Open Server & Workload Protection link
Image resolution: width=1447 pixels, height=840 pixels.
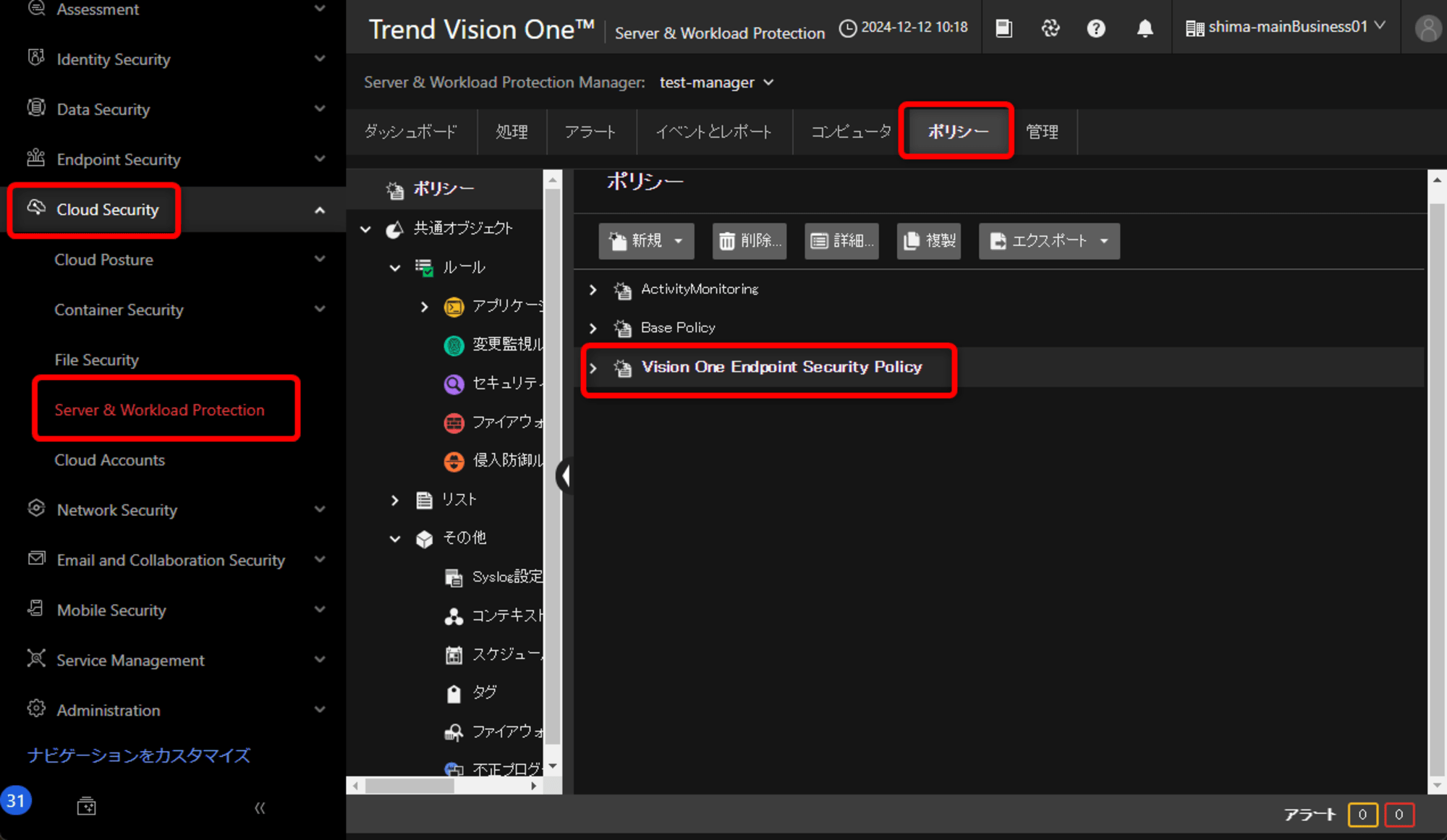(160, 410)
